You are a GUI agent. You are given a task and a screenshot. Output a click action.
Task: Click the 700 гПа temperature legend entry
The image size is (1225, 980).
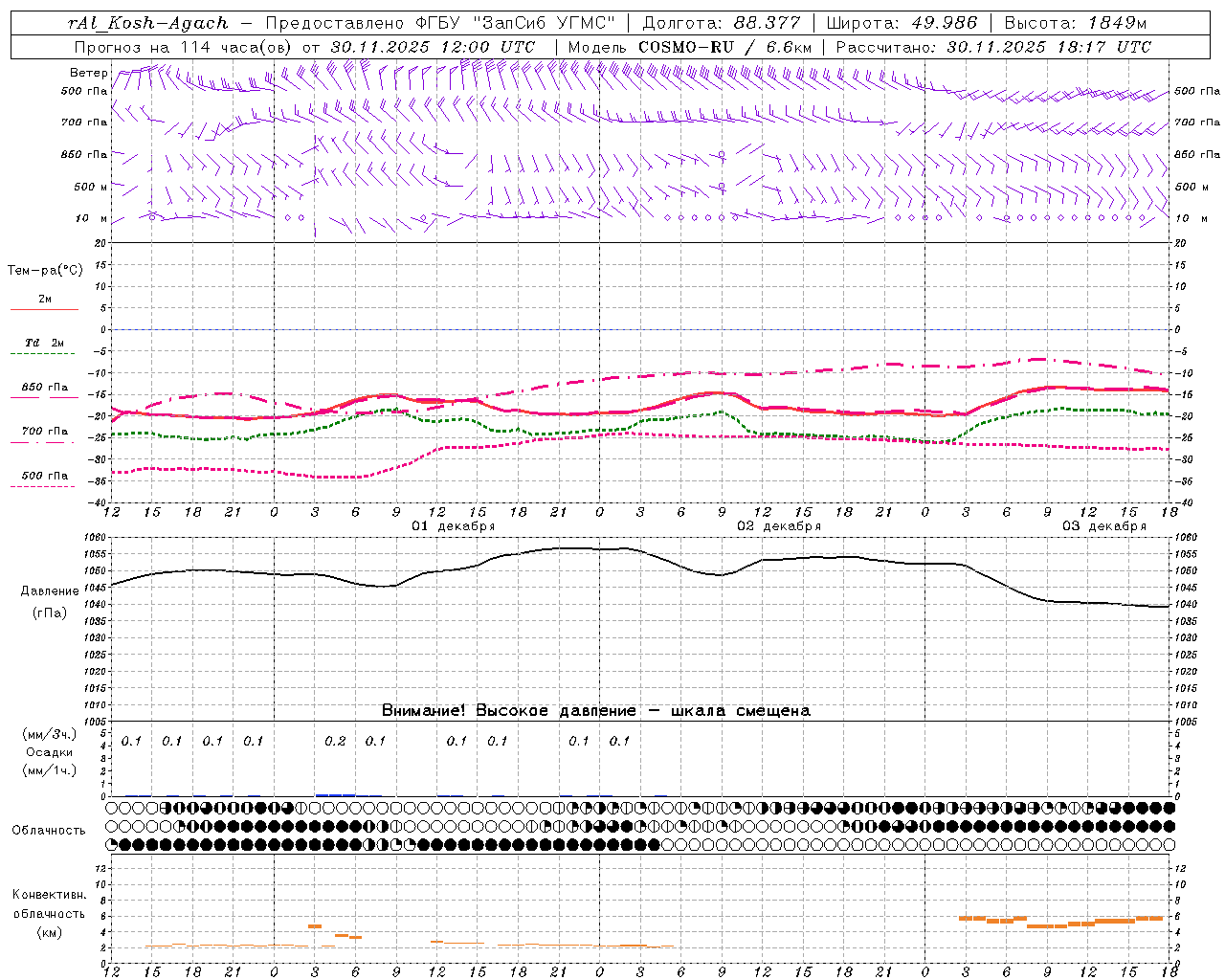(x=45, y=432)
